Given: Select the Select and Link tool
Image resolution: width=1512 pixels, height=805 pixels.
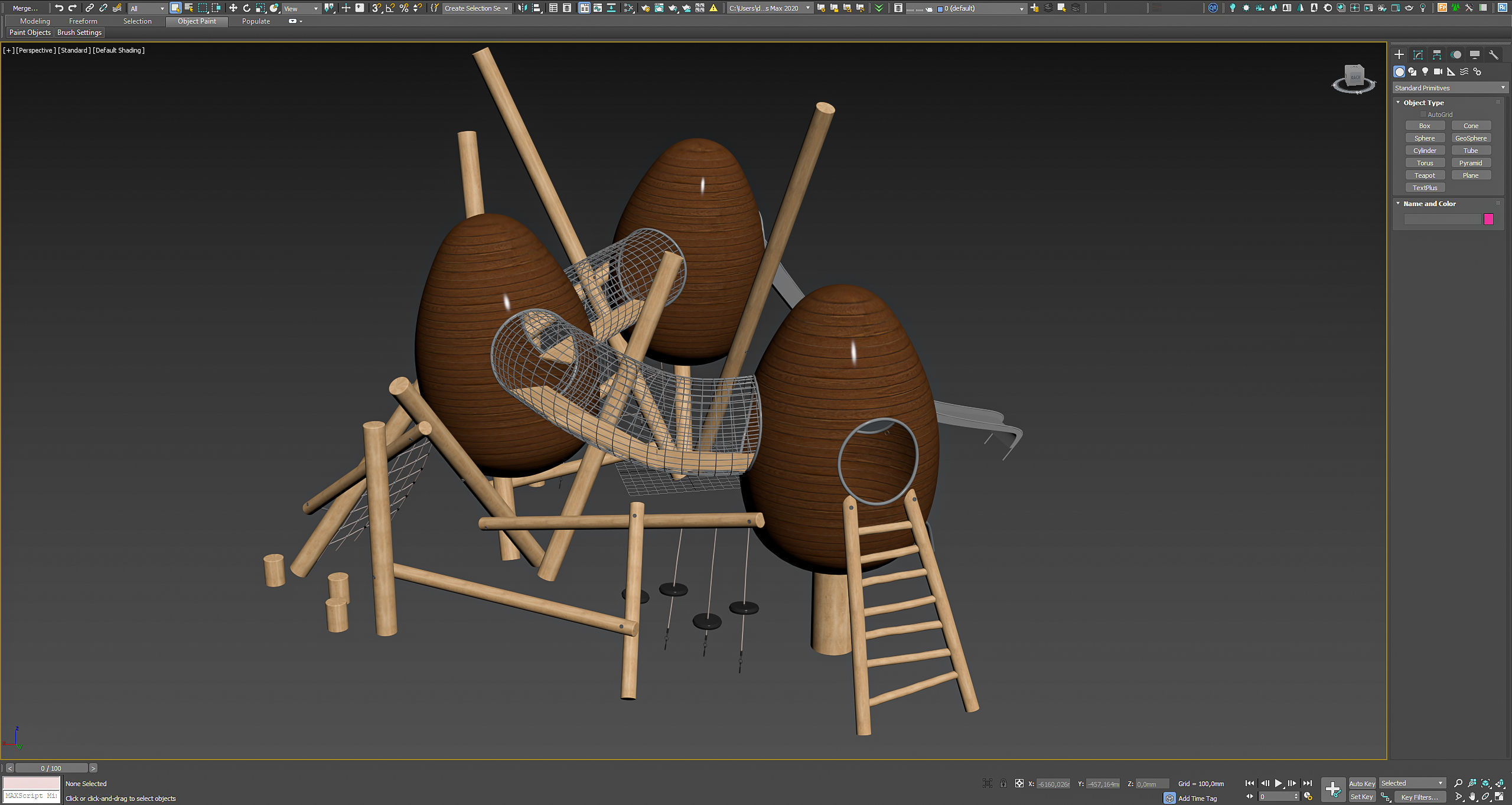Looking at the screenshot, I should (x=89, y=8).
